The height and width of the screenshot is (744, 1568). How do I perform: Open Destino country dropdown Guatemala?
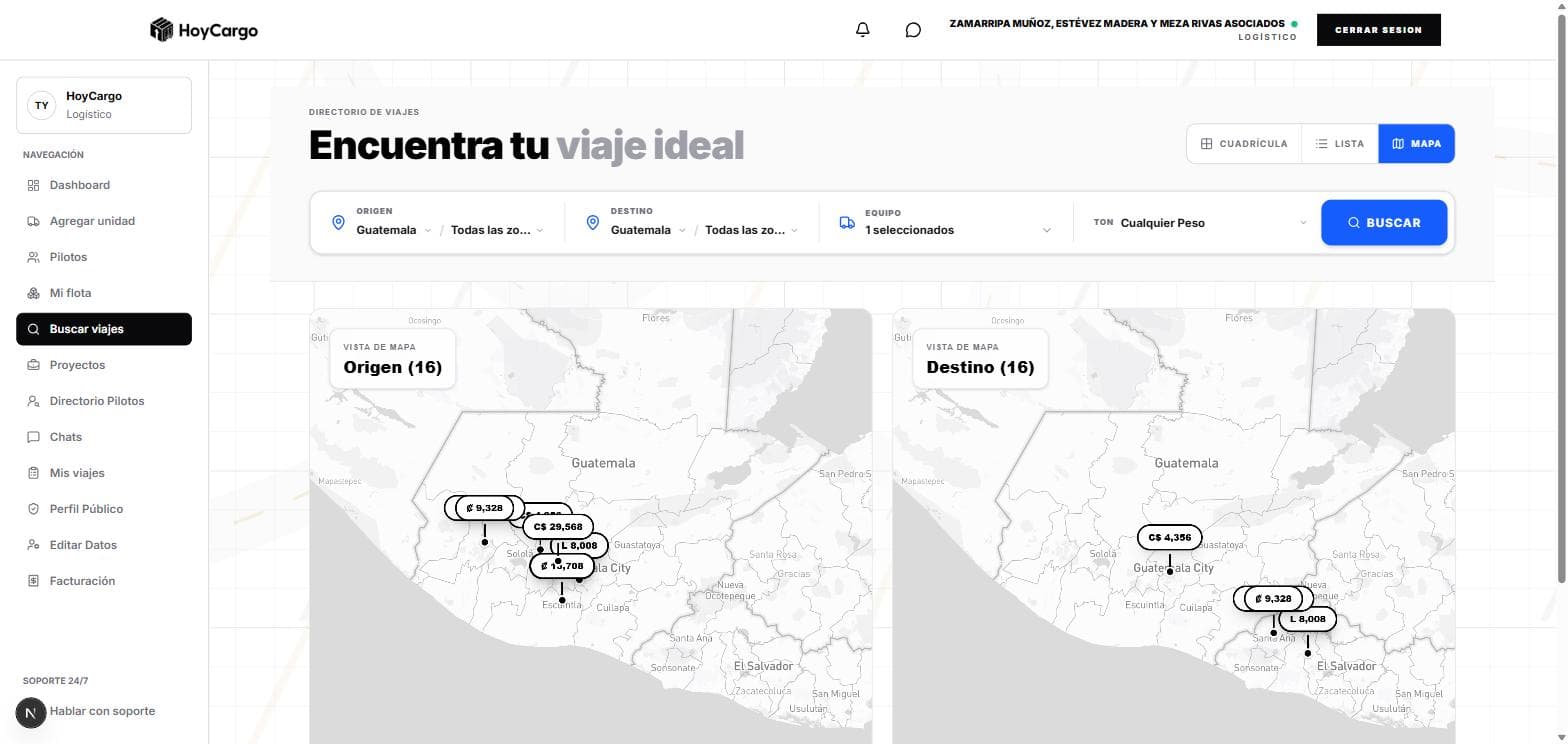click(x=648, y=230)
